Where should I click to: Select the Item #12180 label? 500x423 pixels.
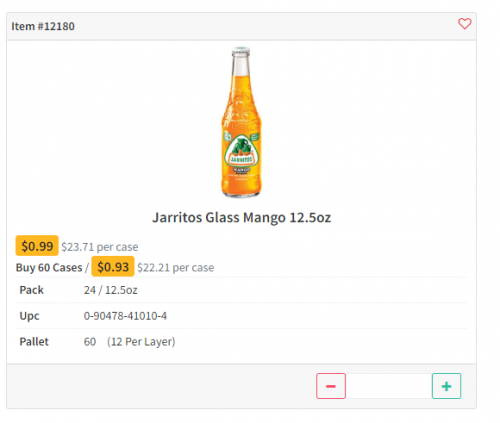click(43, 26)
